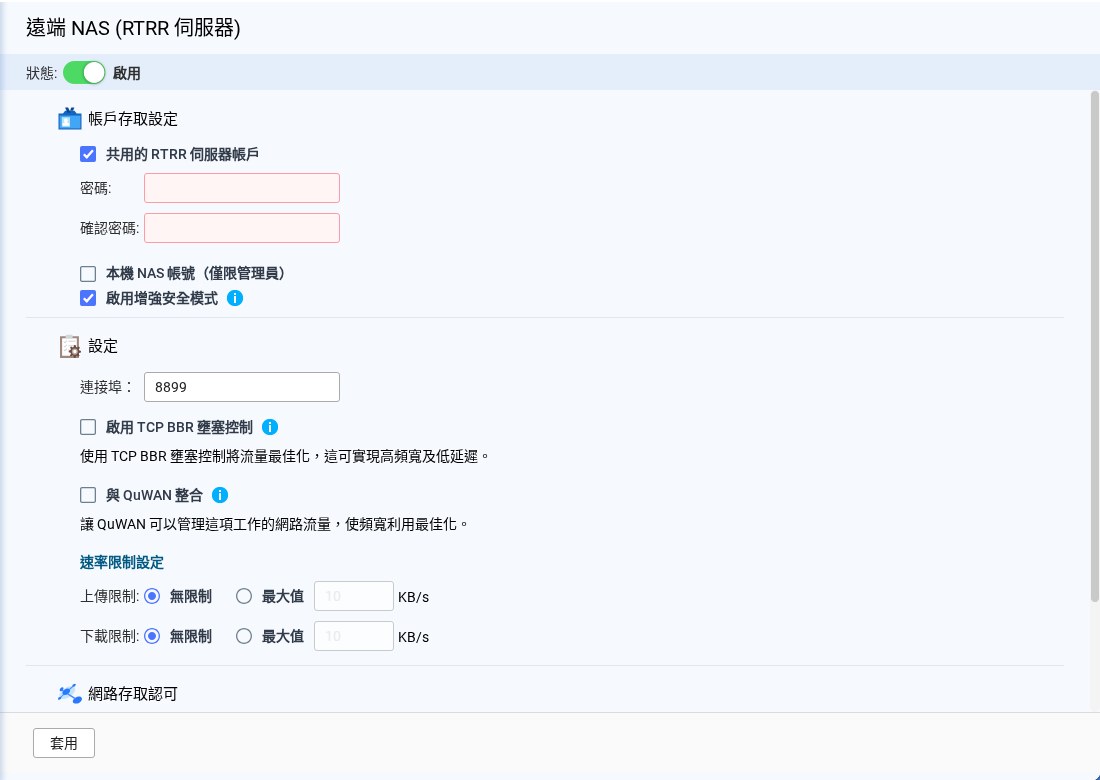1100x780 pixels.
Task: Click the 網路存取認可 section icon
Action: [x=69, y=694]
